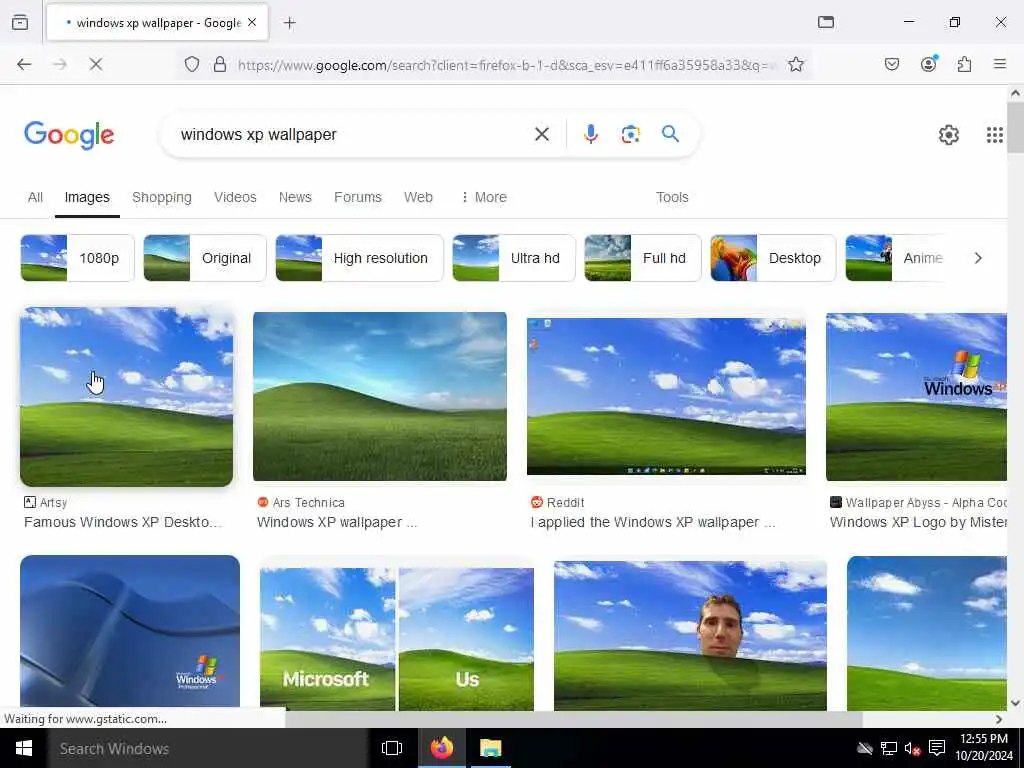
Task: List all tabs button in titlebar
Action: (x=826, y=22)
